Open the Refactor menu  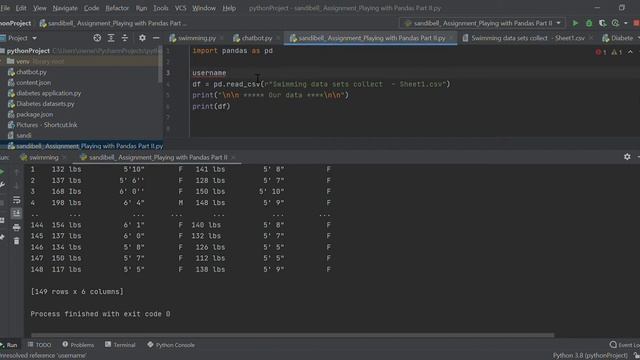117,8
